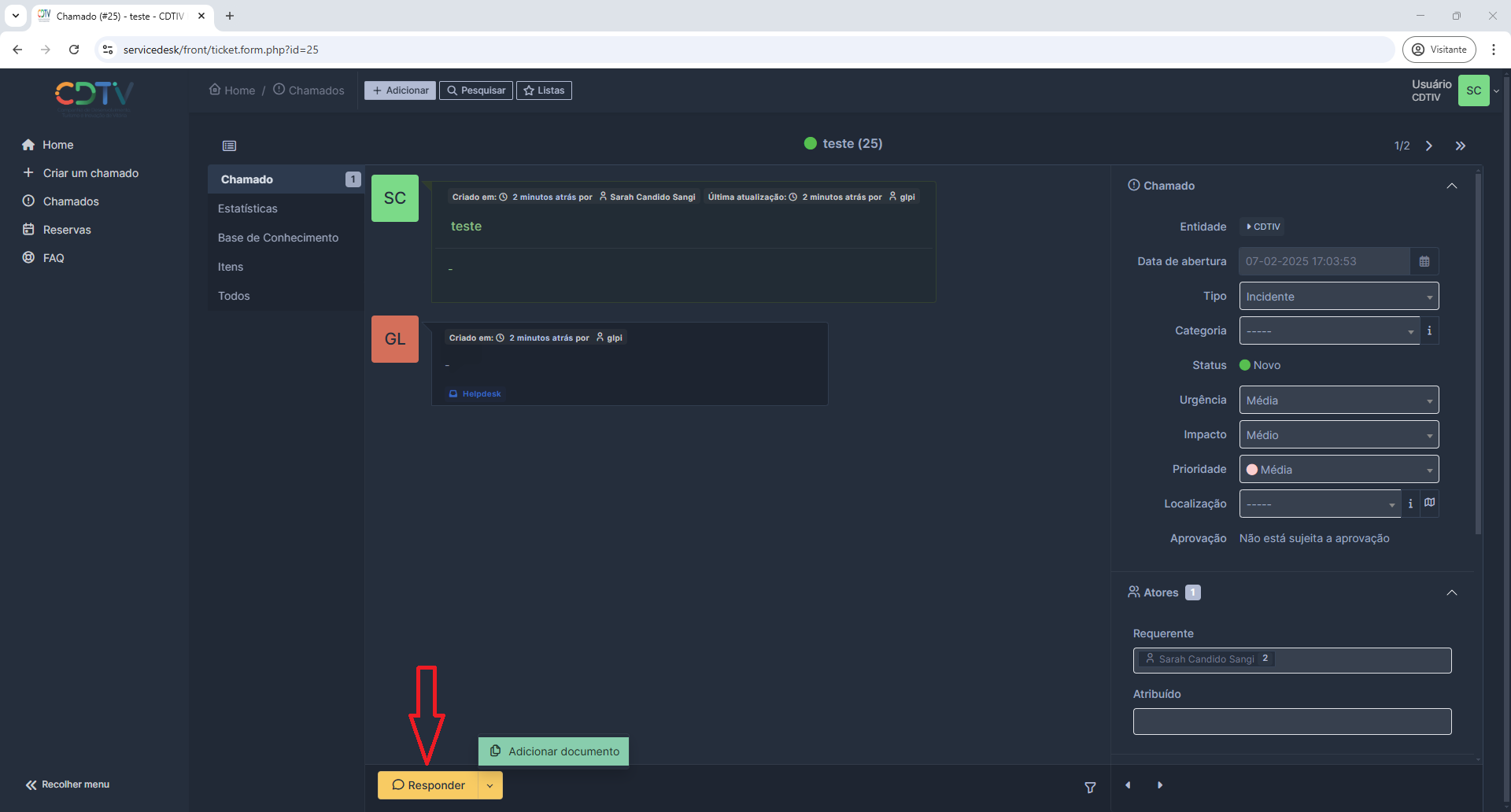Collapse the Chamado panel section
1511x812 pixels.
(x=1452, y=186)
